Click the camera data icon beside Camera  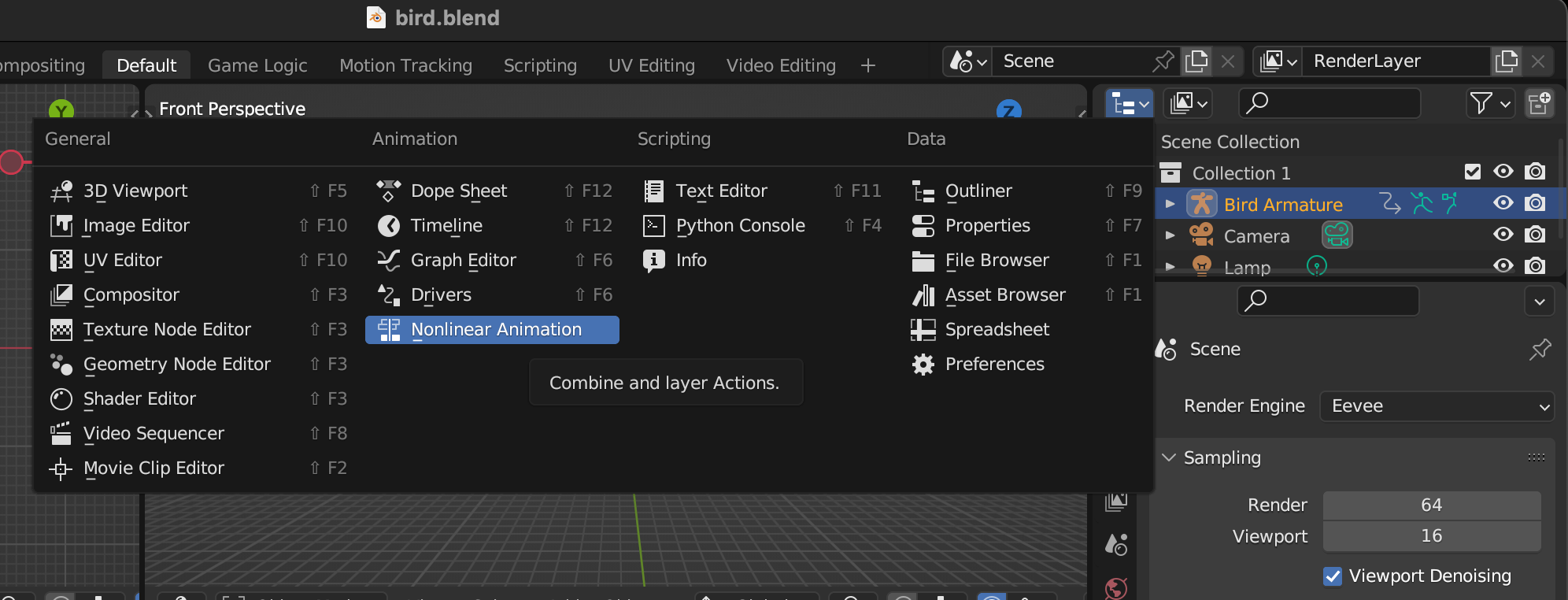click(x=1337, y=235)
